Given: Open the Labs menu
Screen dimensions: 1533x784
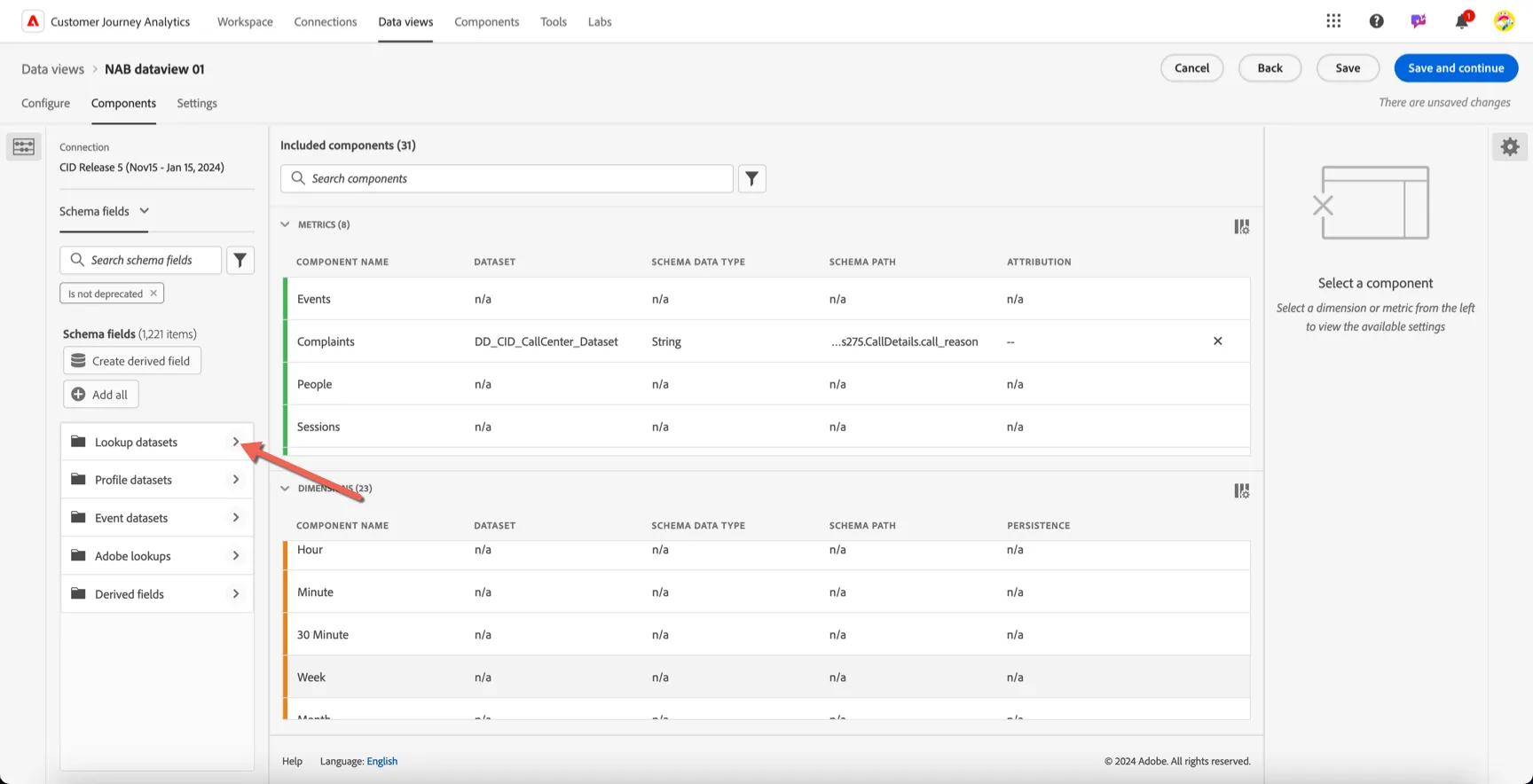Looking at the screenshot, I should click(x=600, y=21).
